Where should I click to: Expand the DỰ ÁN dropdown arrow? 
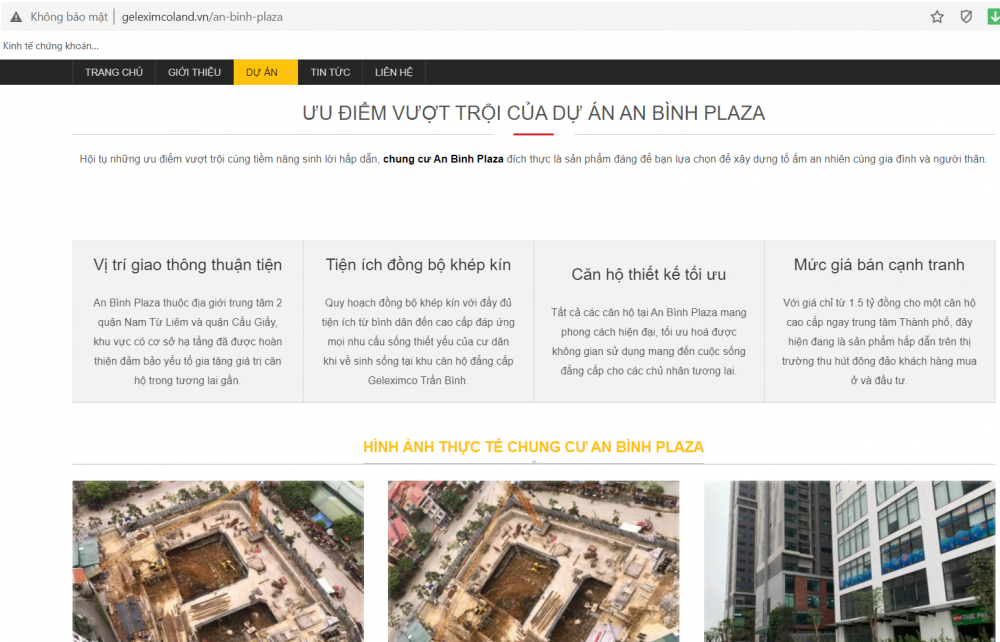tap(288, 73)
